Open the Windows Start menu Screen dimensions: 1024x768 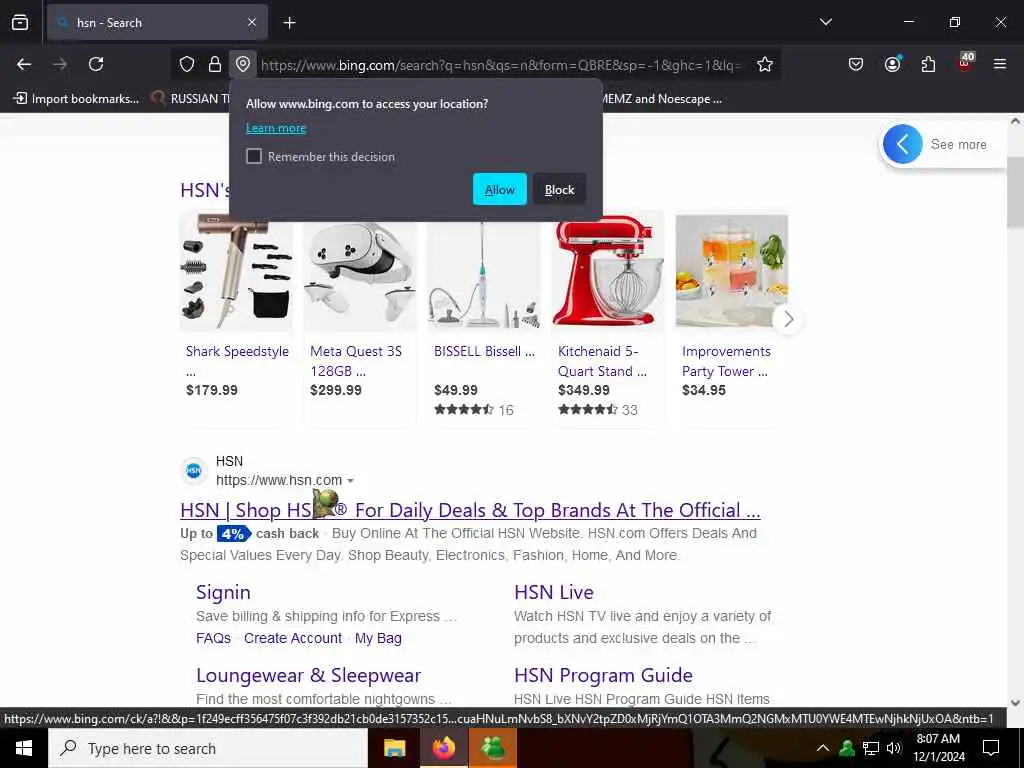pyautogui.click(x=24, y=748)
